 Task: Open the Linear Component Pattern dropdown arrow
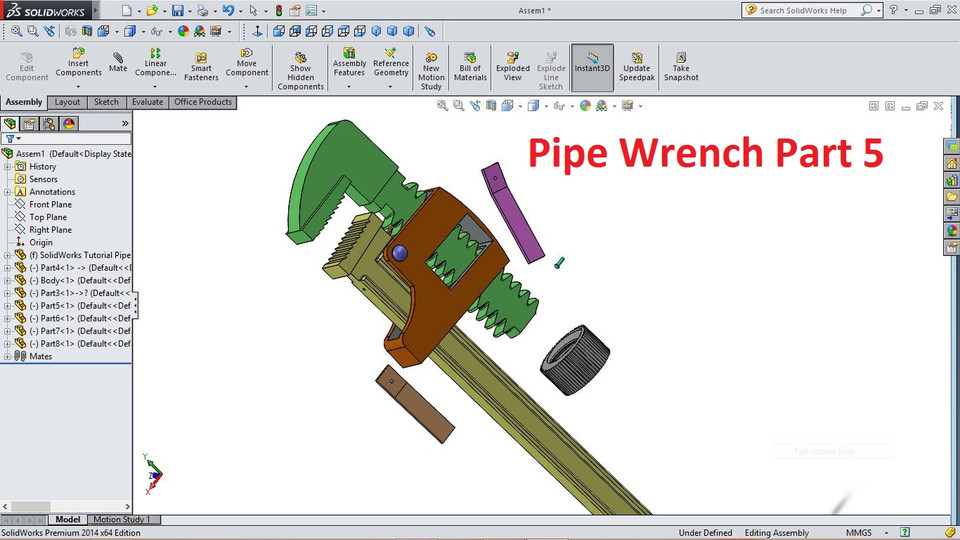(x=156, y=86)
